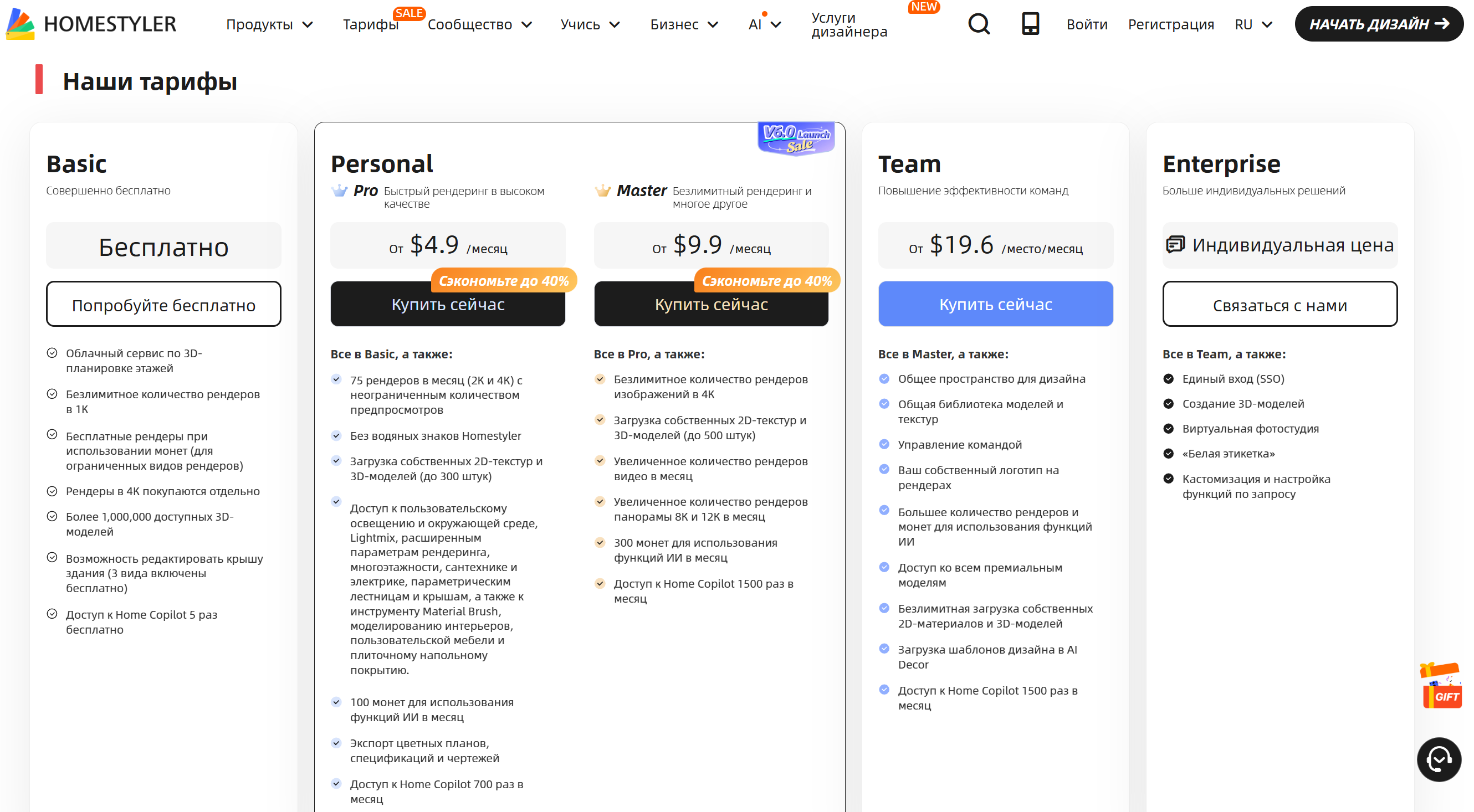Viewport: 1474px width, 812px height.
Task: Click the Homestyler logo icon
Action: 21,24
